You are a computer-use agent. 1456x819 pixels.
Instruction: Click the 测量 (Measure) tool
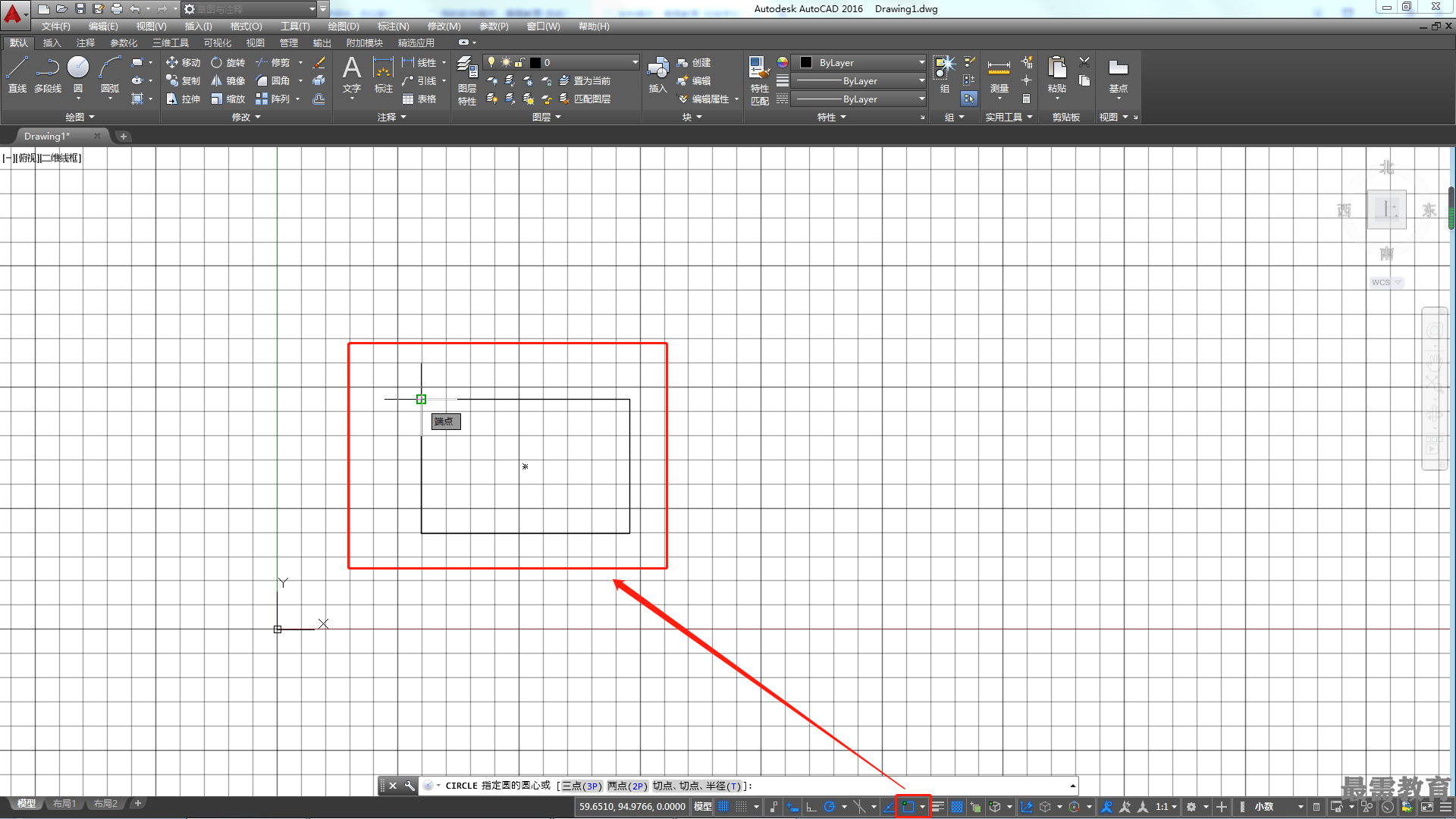click(999, 75)
